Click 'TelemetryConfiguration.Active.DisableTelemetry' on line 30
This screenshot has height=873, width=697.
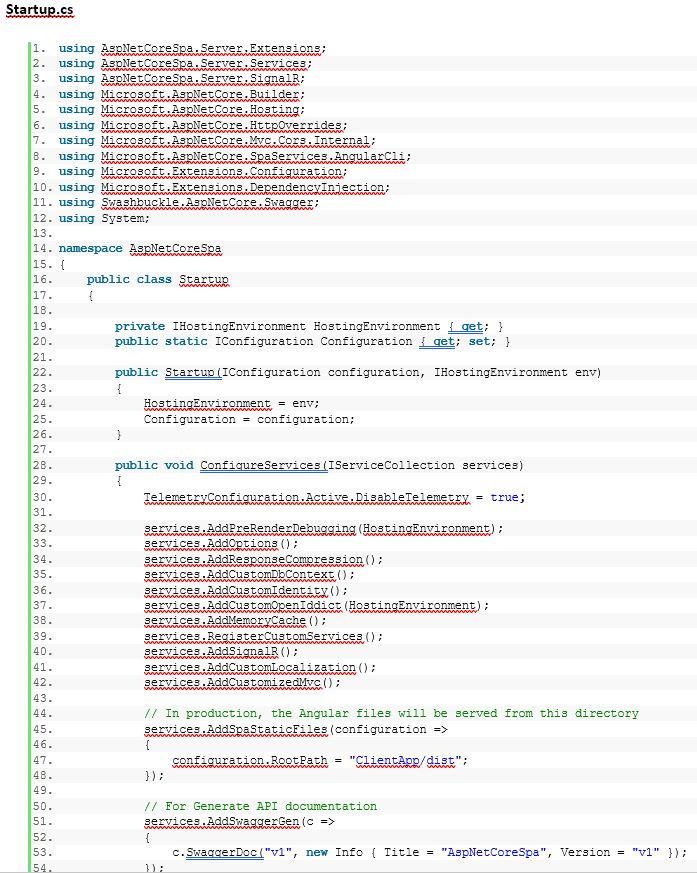point(306,497)
